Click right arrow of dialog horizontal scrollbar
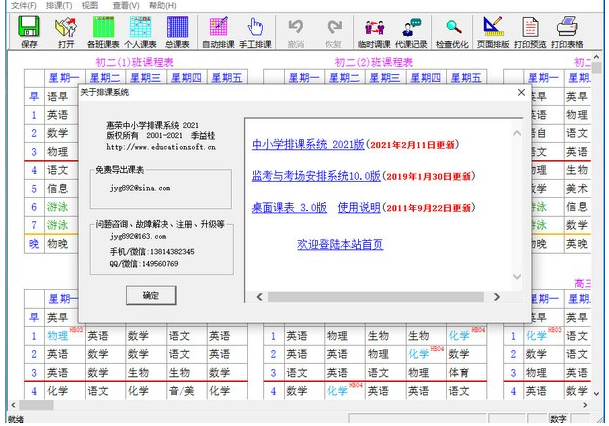Image resolution: width=609 pixels, height=426 pixels. pos(497,297)
